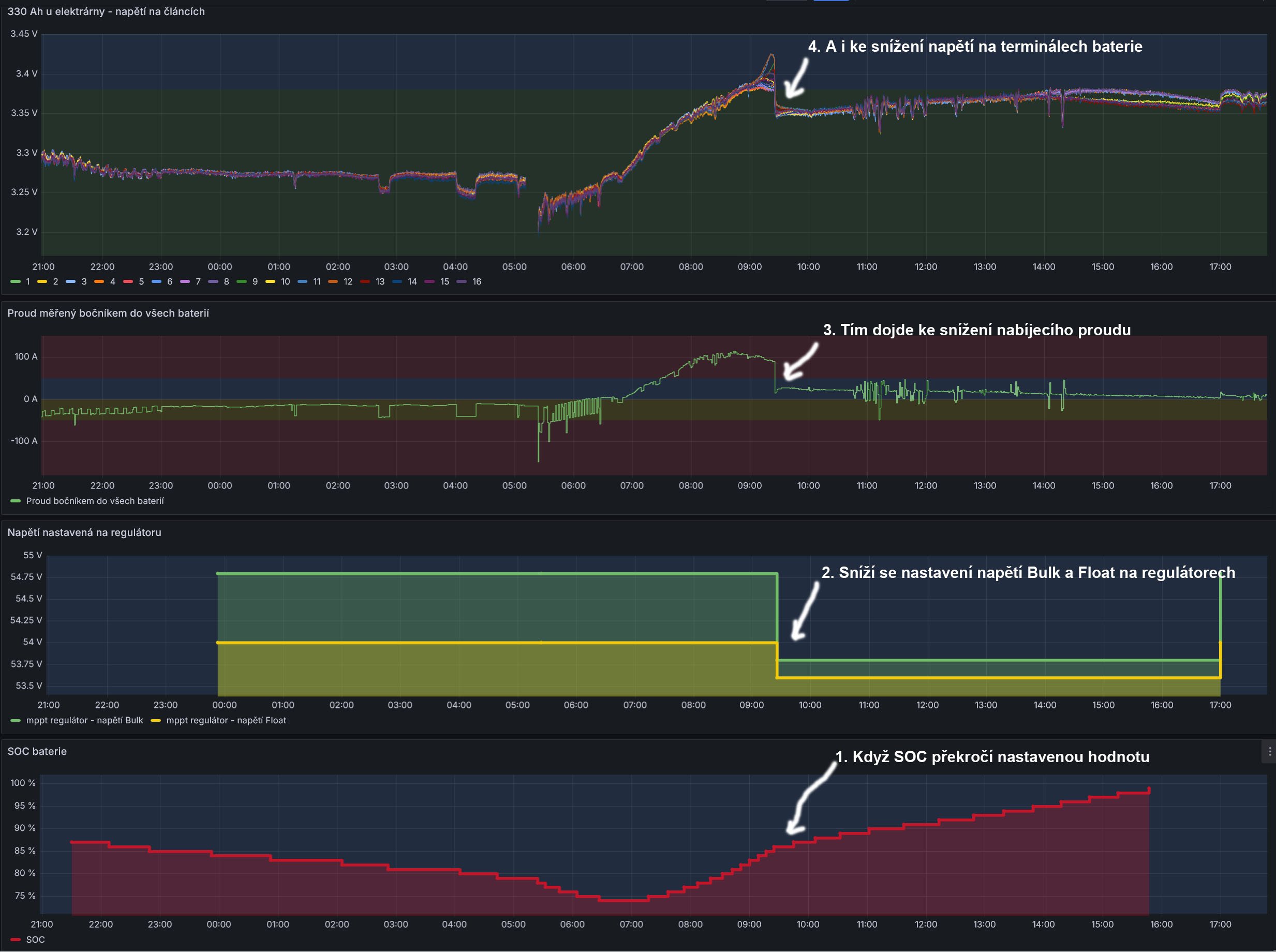Click the green swatch of 'Proud bočníkem' legend
The width and height of the screenshot is (1276, 952).
[x=16, y=501]
